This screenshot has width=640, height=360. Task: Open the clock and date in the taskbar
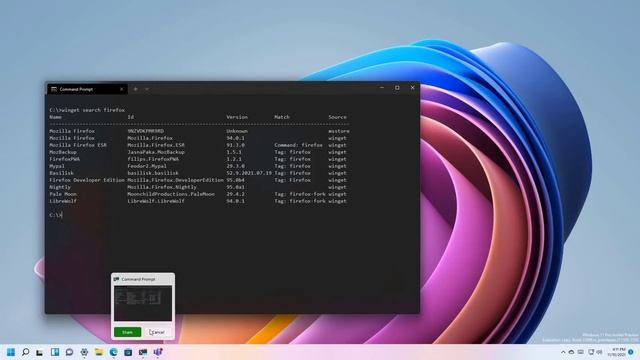point(617,352)
